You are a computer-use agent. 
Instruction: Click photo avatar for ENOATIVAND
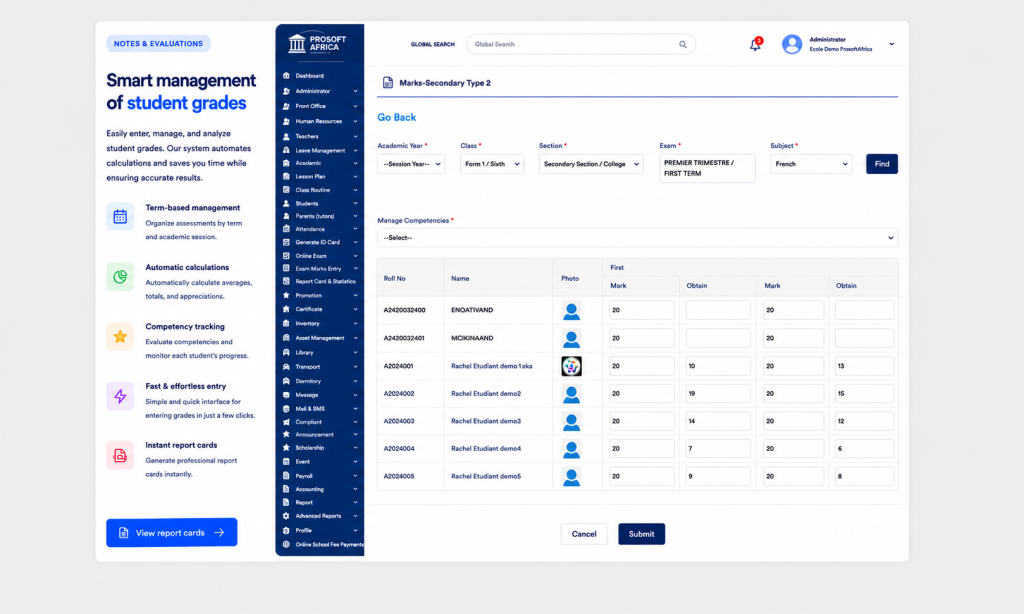coord(571,311)
